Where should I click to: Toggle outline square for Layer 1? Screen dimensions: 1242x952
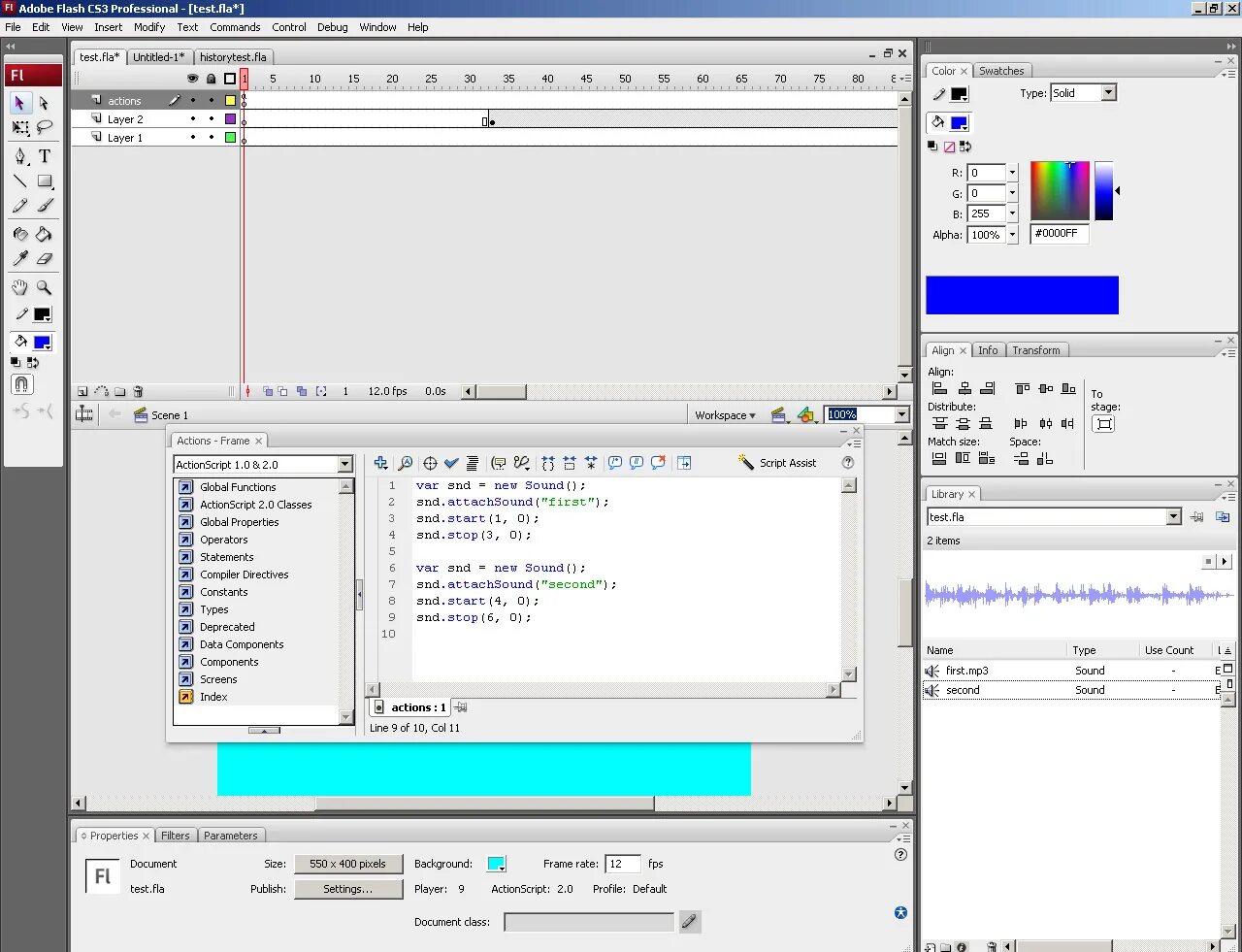point(230,138)
